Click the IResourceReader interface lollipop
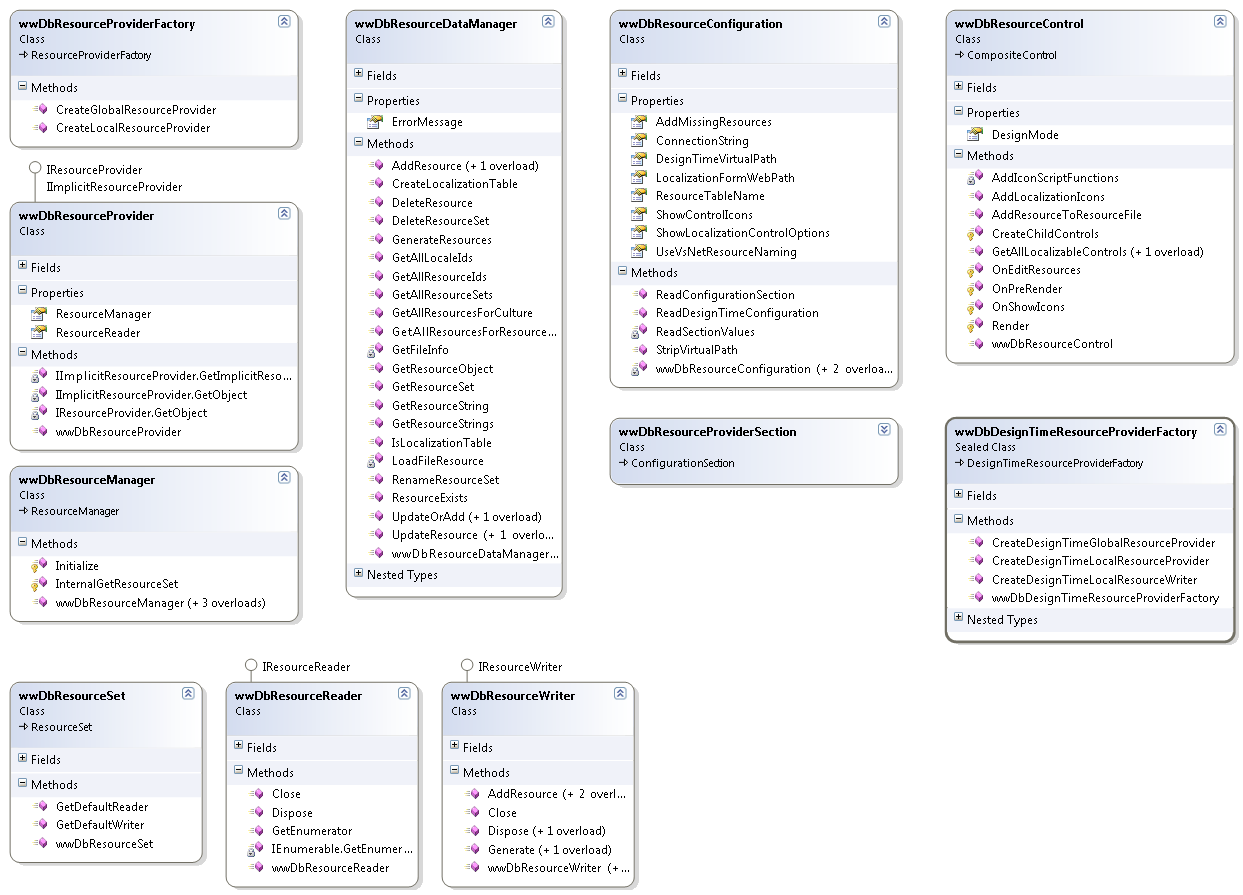Viewport: 1243px width, 895px height. tap(251, 666)
